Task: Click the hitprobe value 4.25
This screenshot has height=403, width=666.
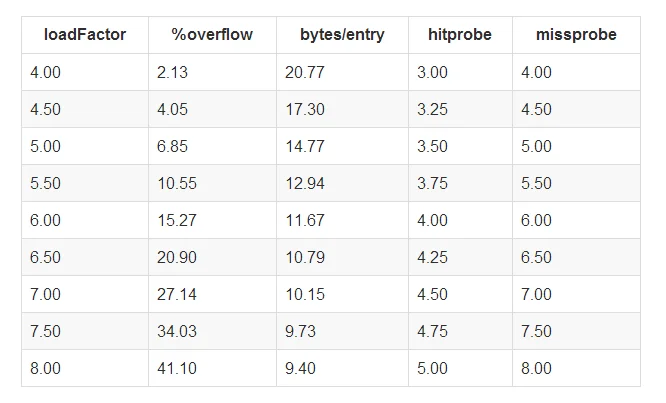Action: pyautogui.click(x=432, y=257)
